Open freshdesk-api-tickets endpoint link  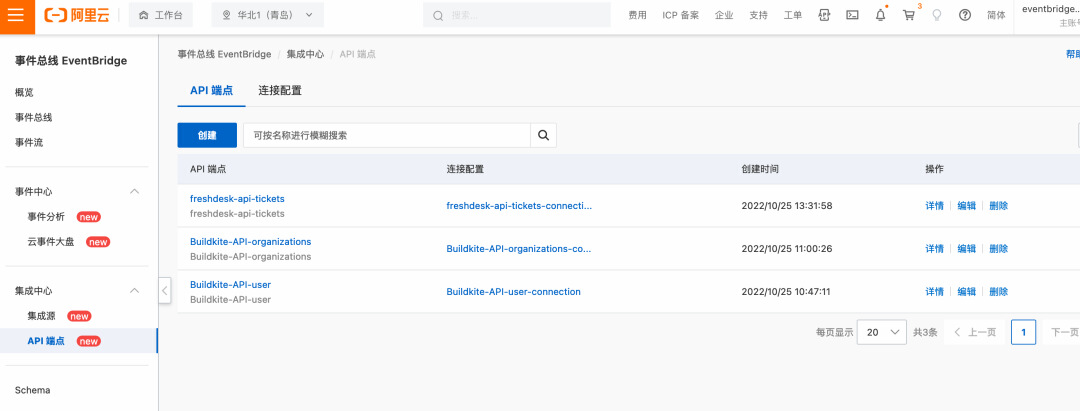point(237,198)
